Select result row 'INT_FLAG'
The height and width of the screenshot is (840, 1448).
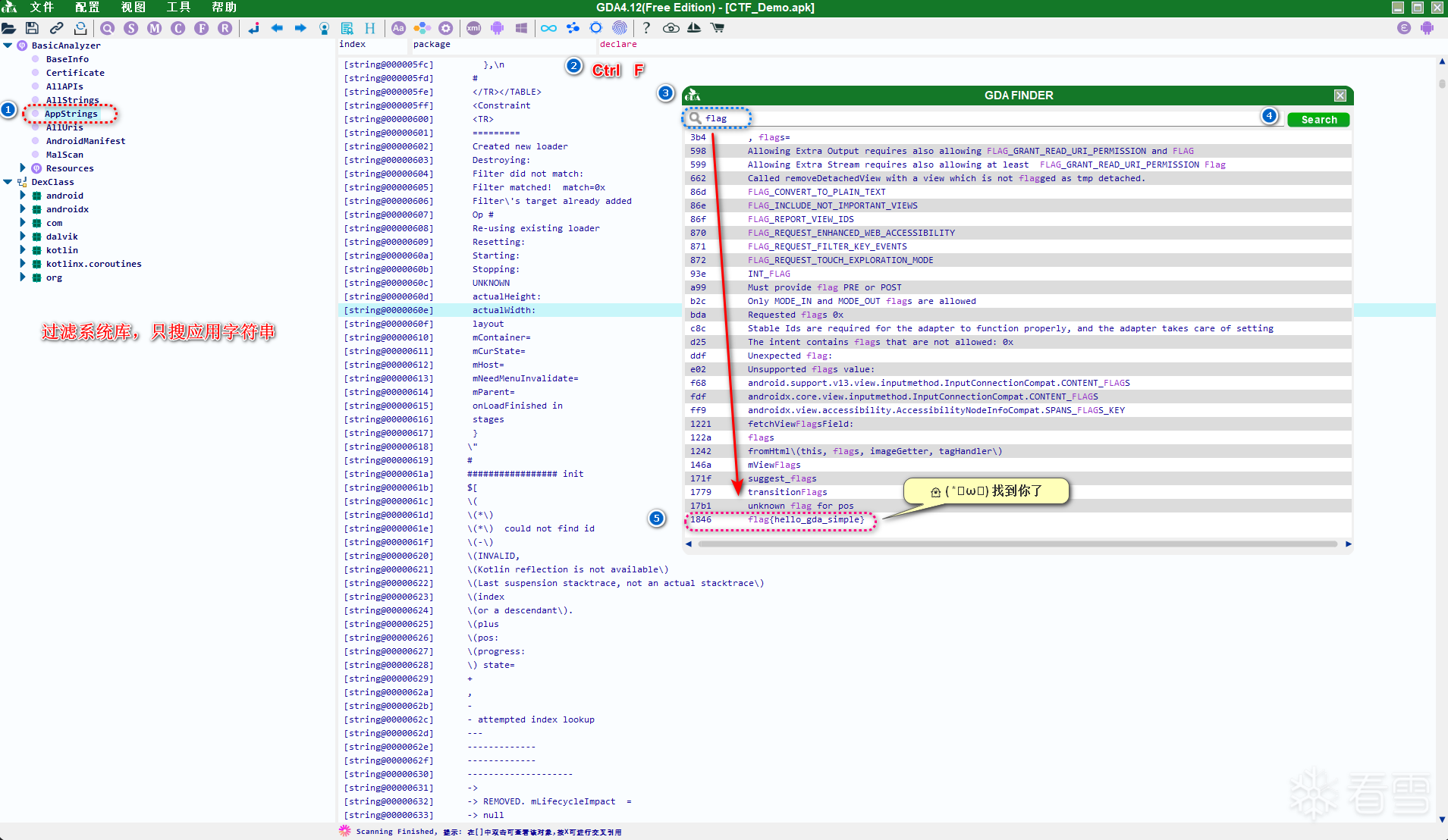(1016, 274)
